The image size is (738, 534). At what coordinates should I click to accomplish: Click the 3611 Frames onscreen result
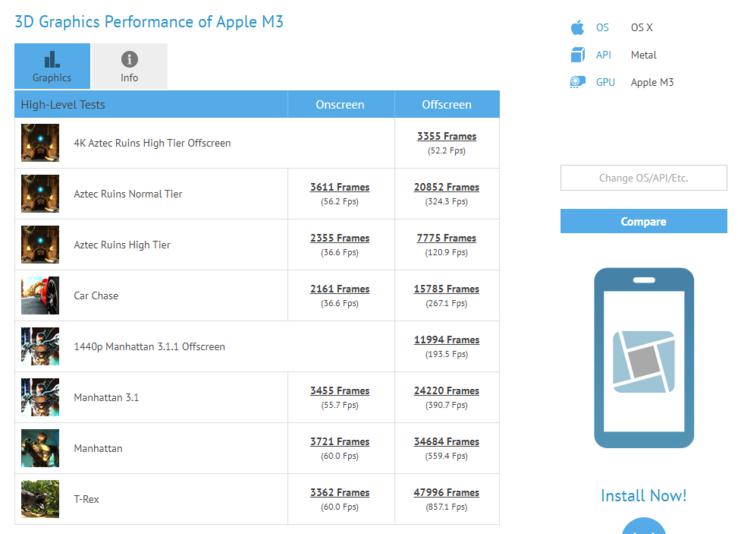[340, 187]
